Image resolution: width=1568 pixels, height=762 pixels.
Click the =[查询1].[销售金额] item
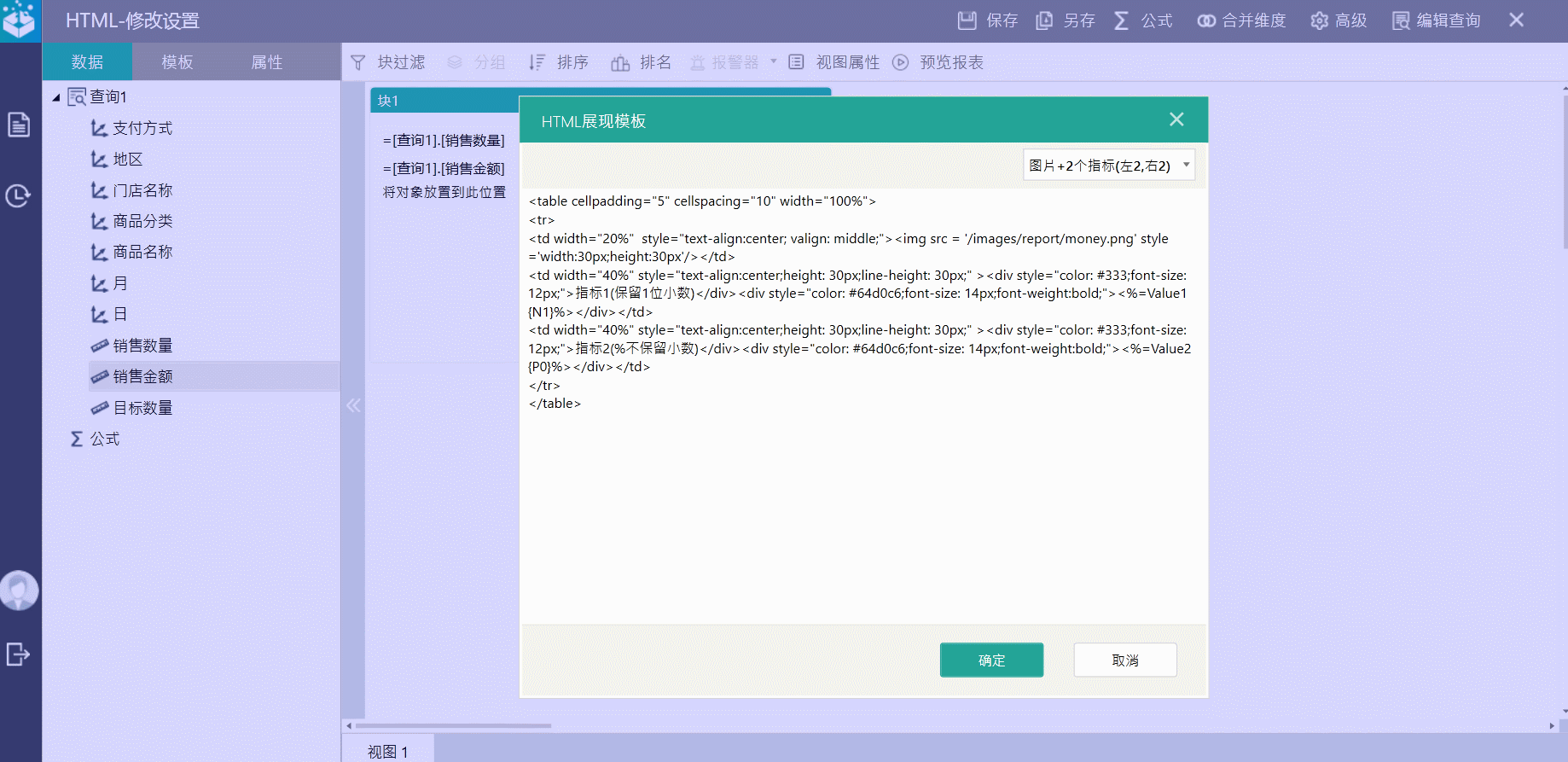[x=444, y=168]
